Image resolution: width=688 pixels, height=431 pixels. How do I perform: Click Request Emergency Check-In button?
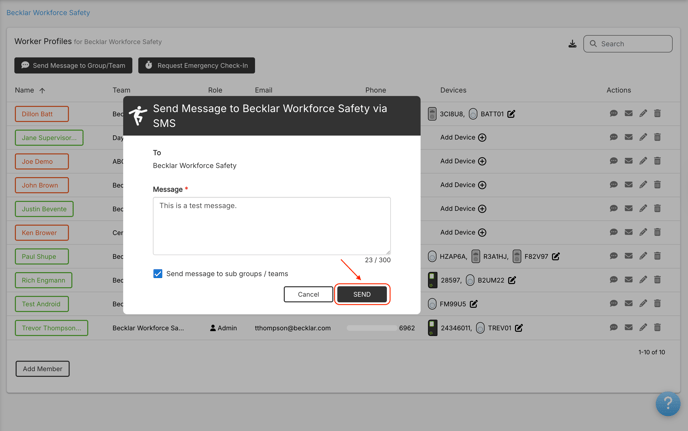(196, 65)
